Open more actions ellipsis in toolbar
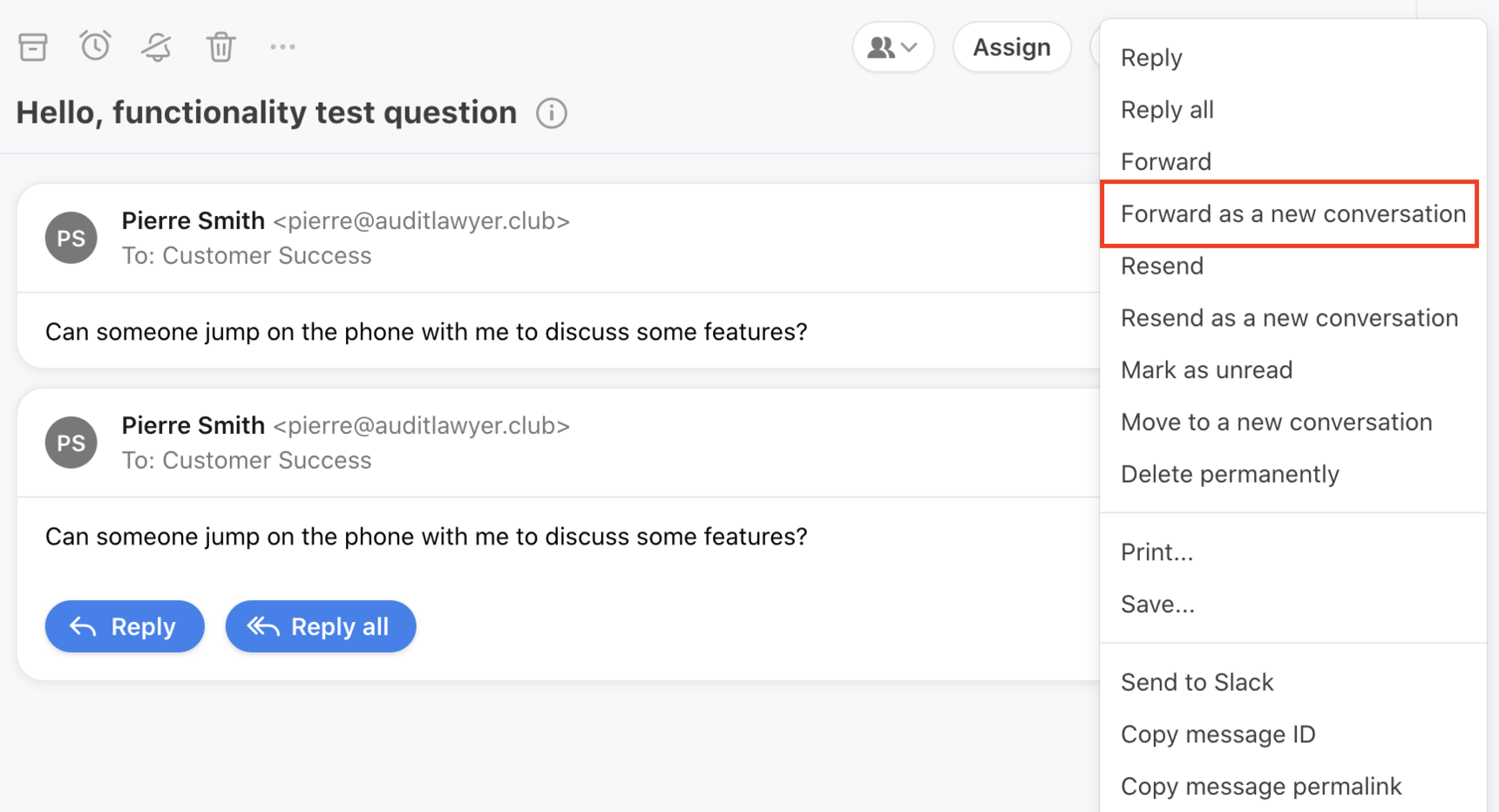Image resolution: width=1499 pixels, height=812 pixels. point(282,47)
